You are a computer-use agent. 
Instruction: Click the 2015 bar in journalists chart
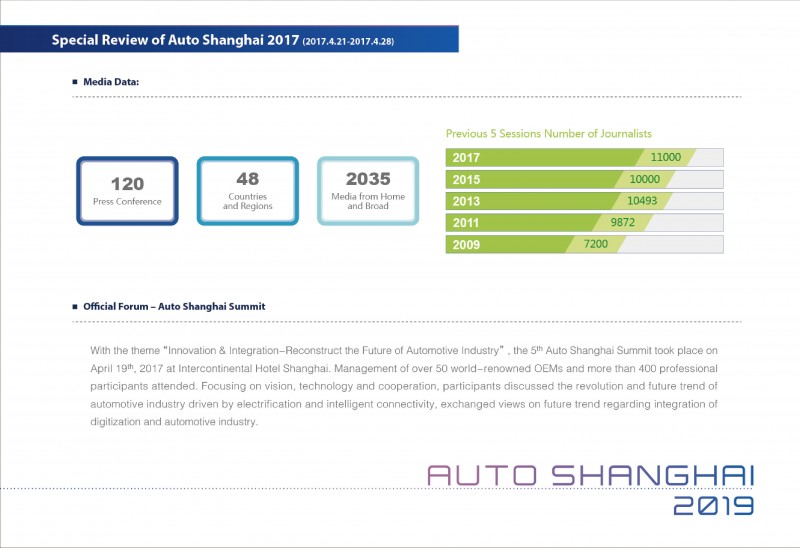pyautogui.click(x=584, y=179)
